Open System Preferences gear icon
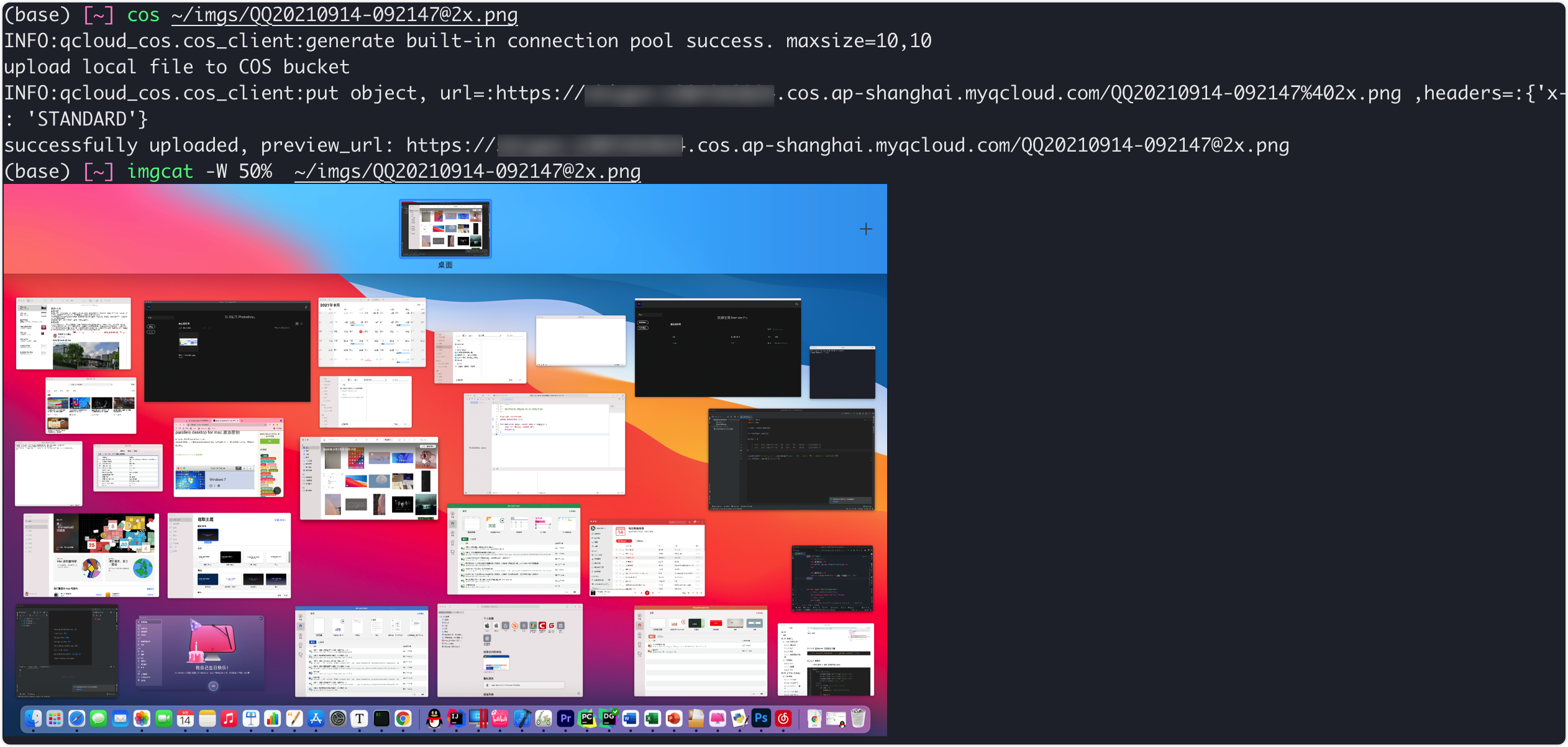The height and width of the screenshot is (747, 1568). (x=337, y=719)
